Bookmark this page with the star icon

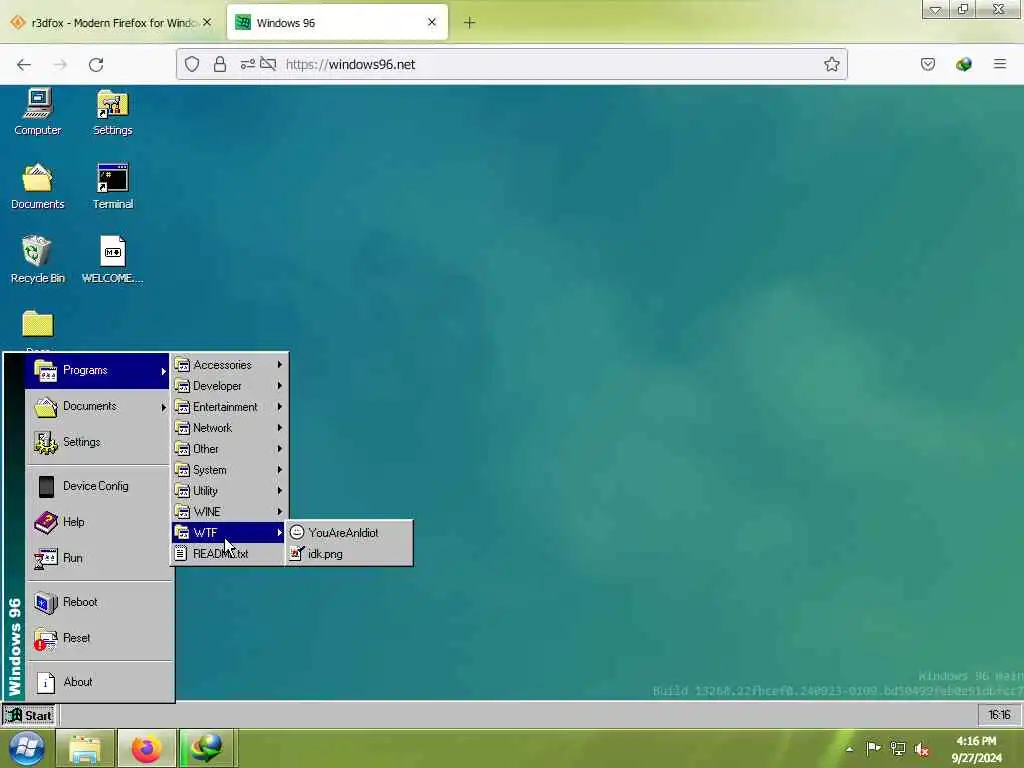(x=831, y=64)
